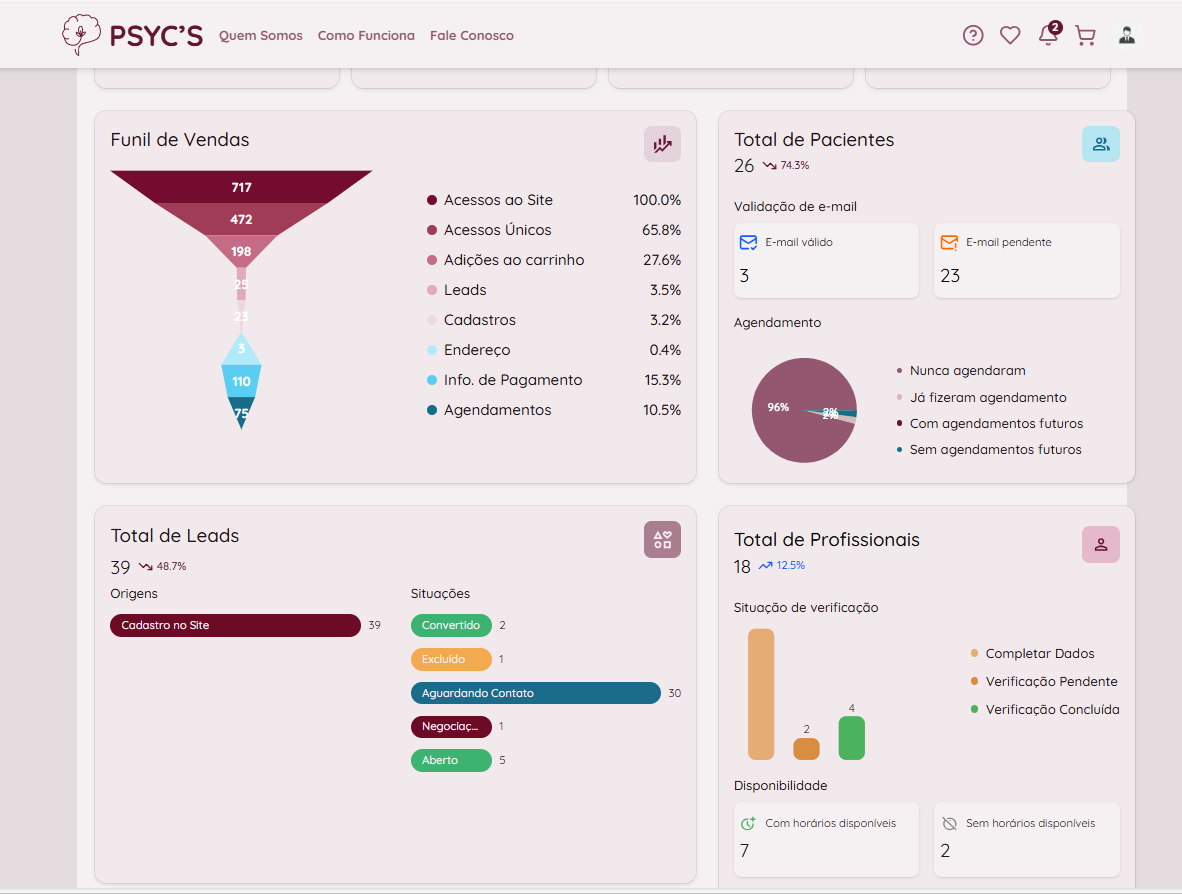The width and height of the screenshot is (1182, 894).
Task: Click the PSYC'S brain logo
Action: pyautogui.click(x=78, y=34)
